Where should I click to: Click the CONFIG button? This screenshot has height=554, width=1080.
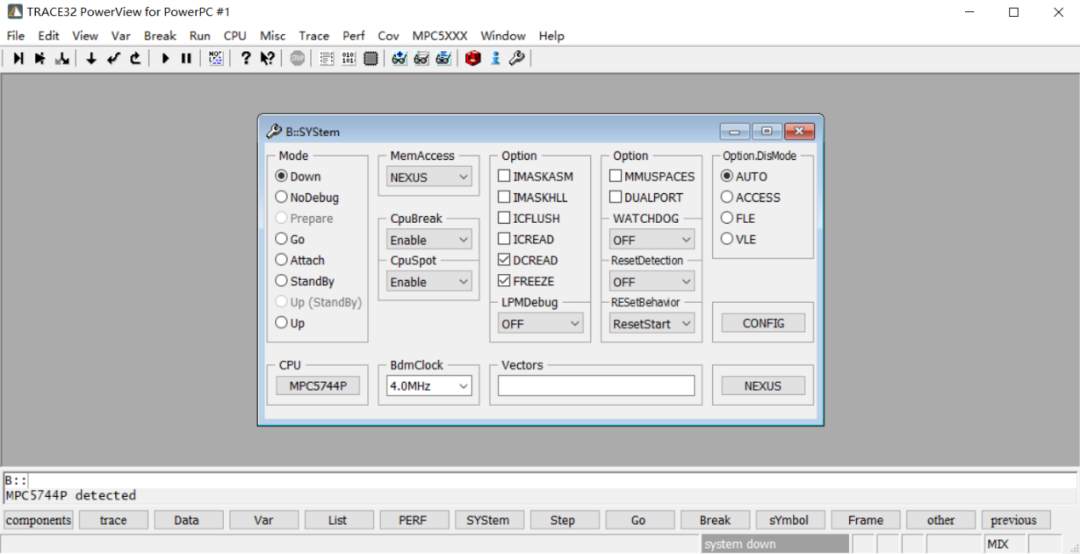[x=763, y=324]
